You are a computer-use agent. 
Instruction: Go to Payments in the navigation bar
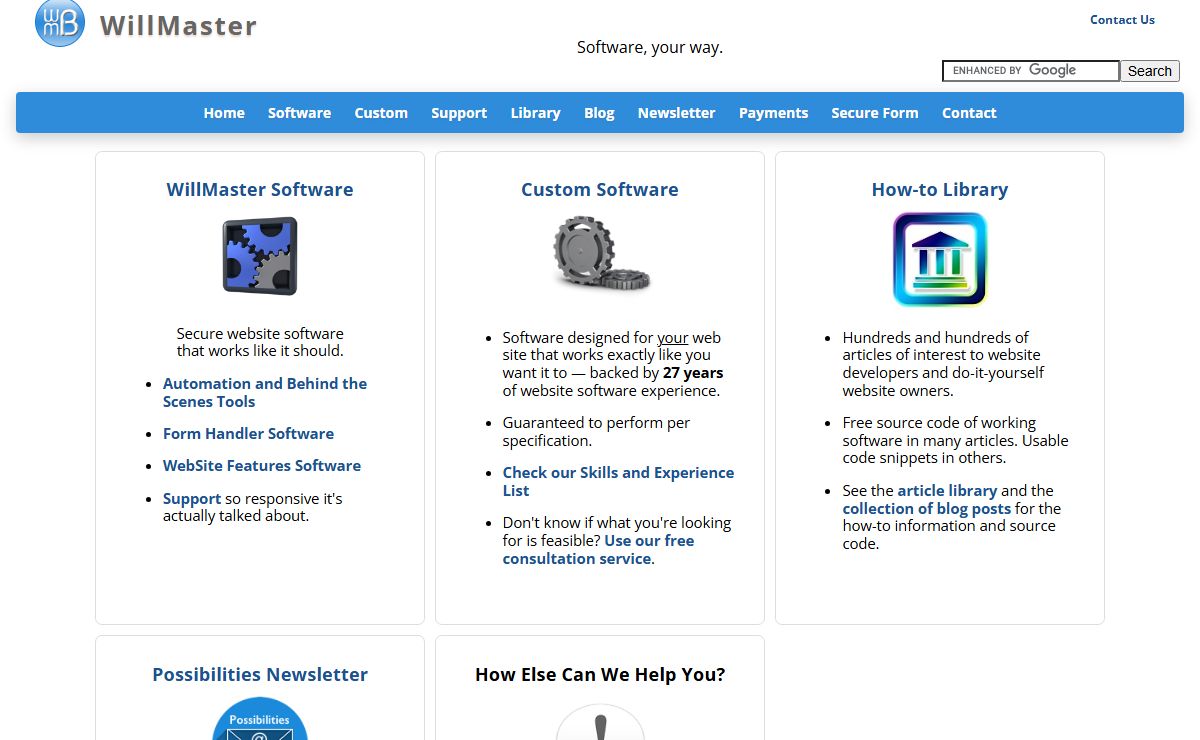[773, 113]
